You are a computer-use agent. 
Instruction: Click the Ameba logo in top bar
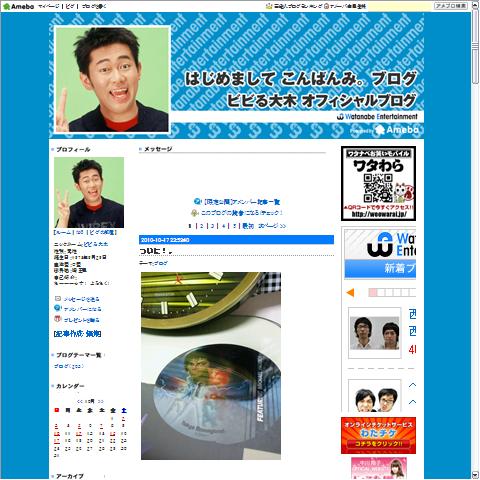[18, 6]
